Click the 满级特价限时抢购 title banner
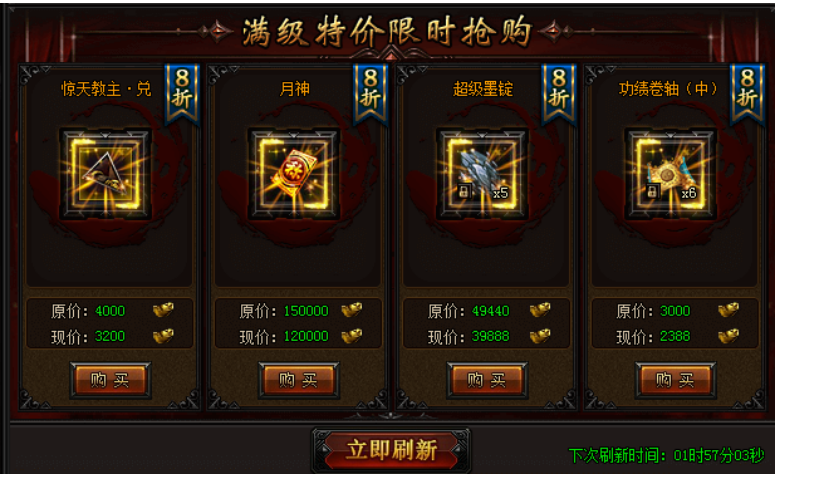Image resolution: width=833 pixels, height=488 pixels. pos(386,31)
